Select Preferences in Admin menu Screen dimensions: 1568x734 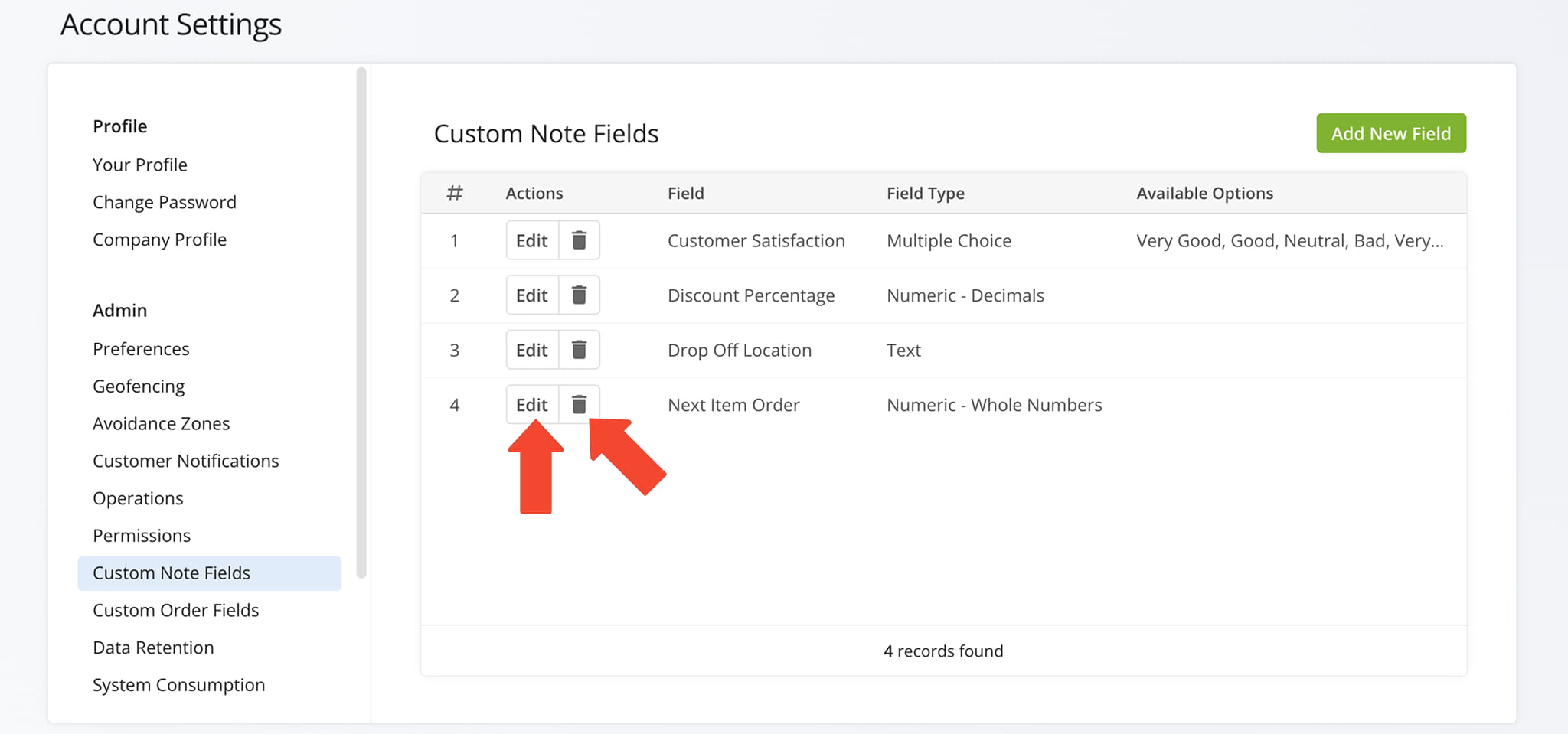(x=141, y=350)
